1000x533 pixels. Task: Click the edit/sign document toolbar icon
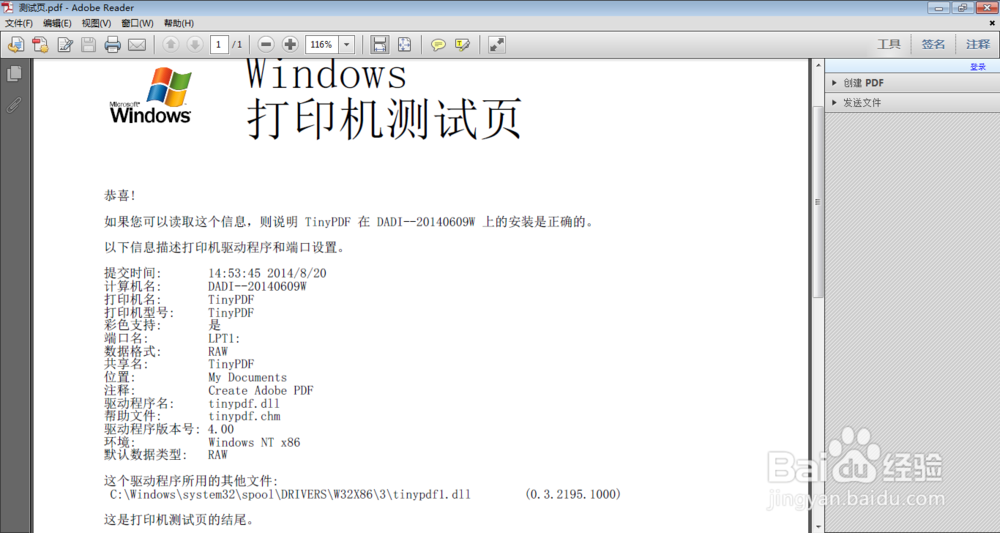pyautogui.click(x=65, y=45)
